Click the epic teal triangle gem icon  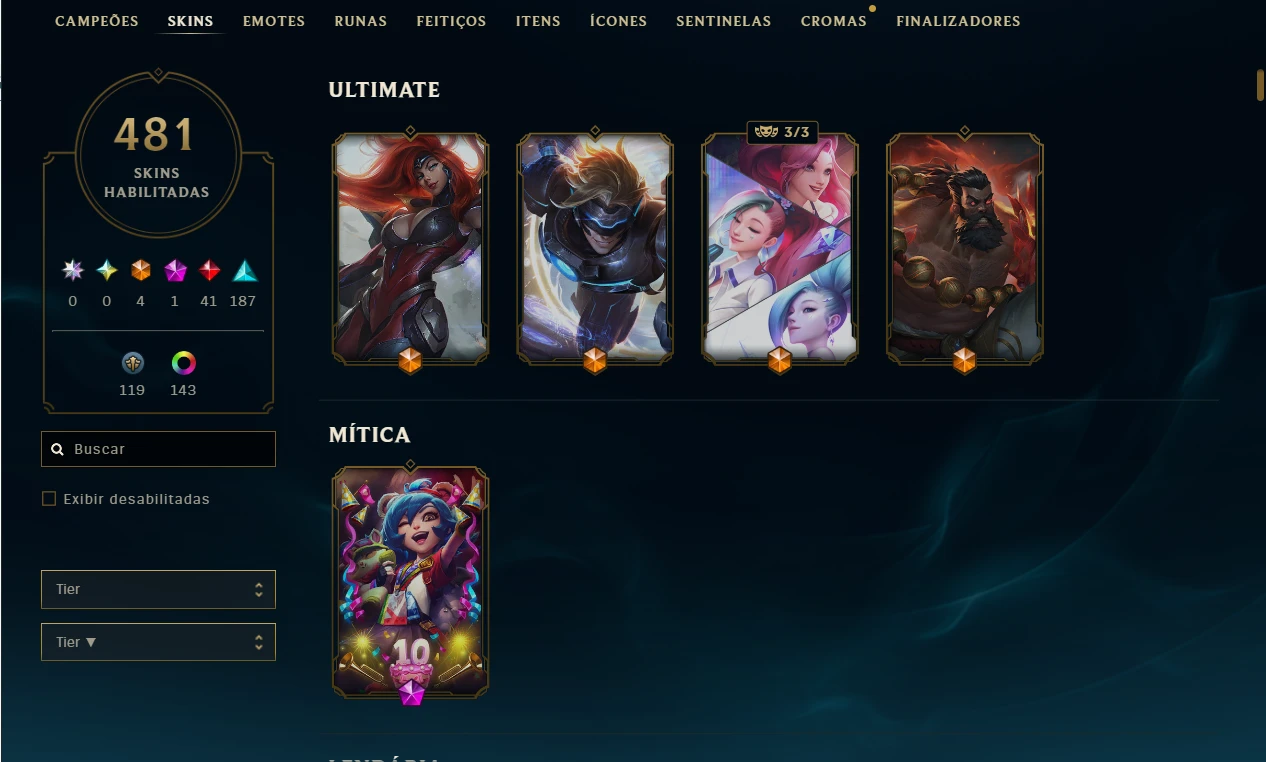point(245,270)
